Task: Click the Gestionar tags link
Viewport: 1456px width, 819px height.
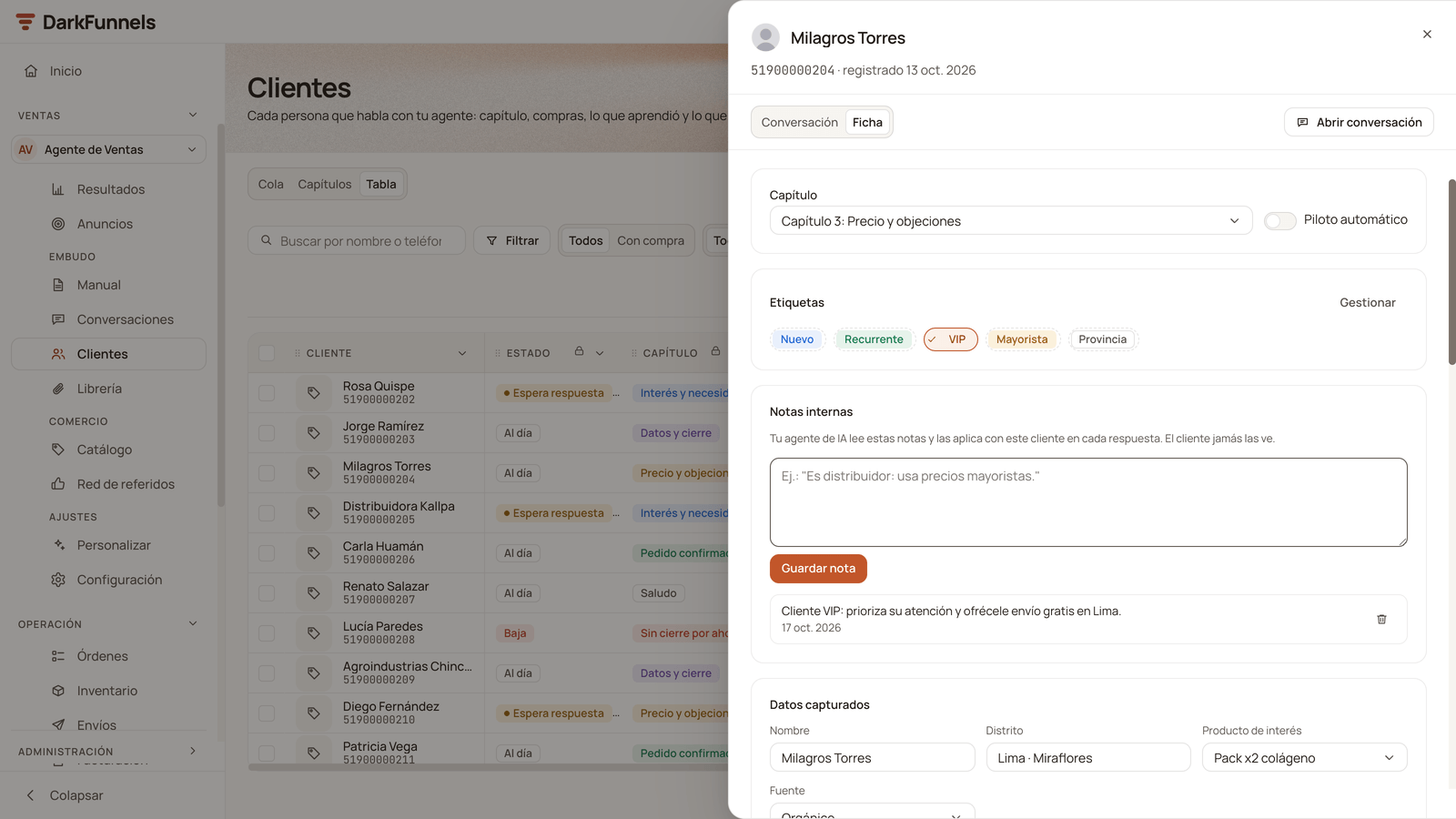Action: pyautogui.click(x=1367, y=303)
